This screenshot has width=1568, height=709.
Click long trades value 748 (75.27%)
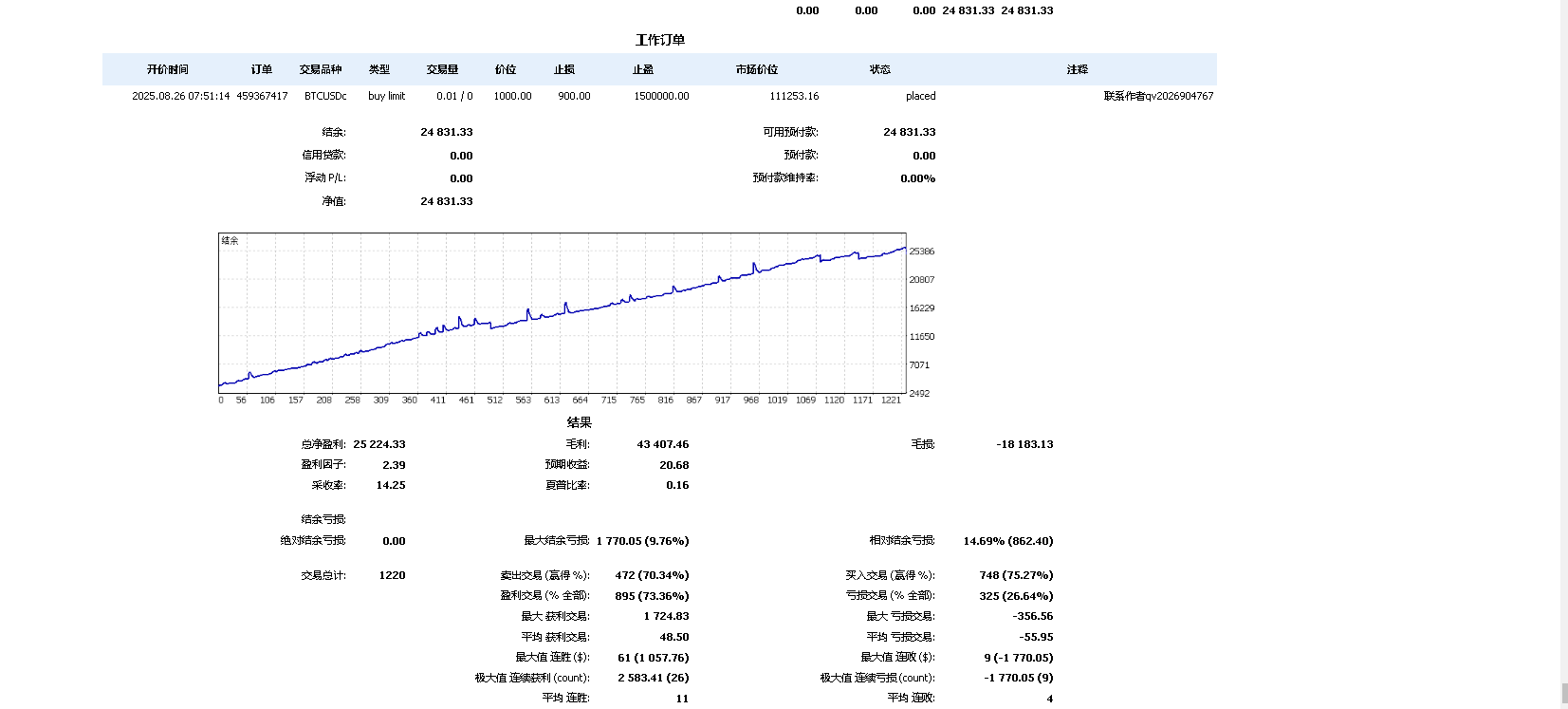(1016, 575)
